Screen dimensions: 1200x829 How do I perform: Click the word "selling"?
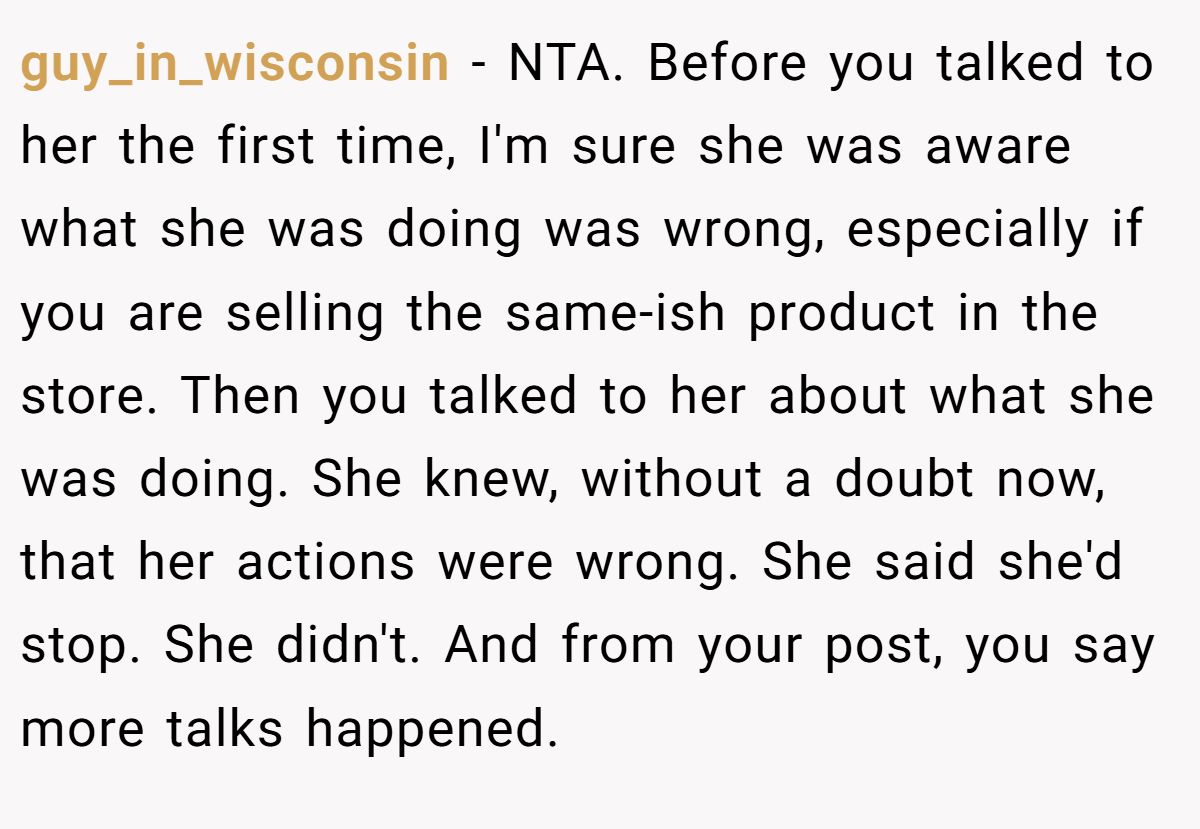click(305, 314)
